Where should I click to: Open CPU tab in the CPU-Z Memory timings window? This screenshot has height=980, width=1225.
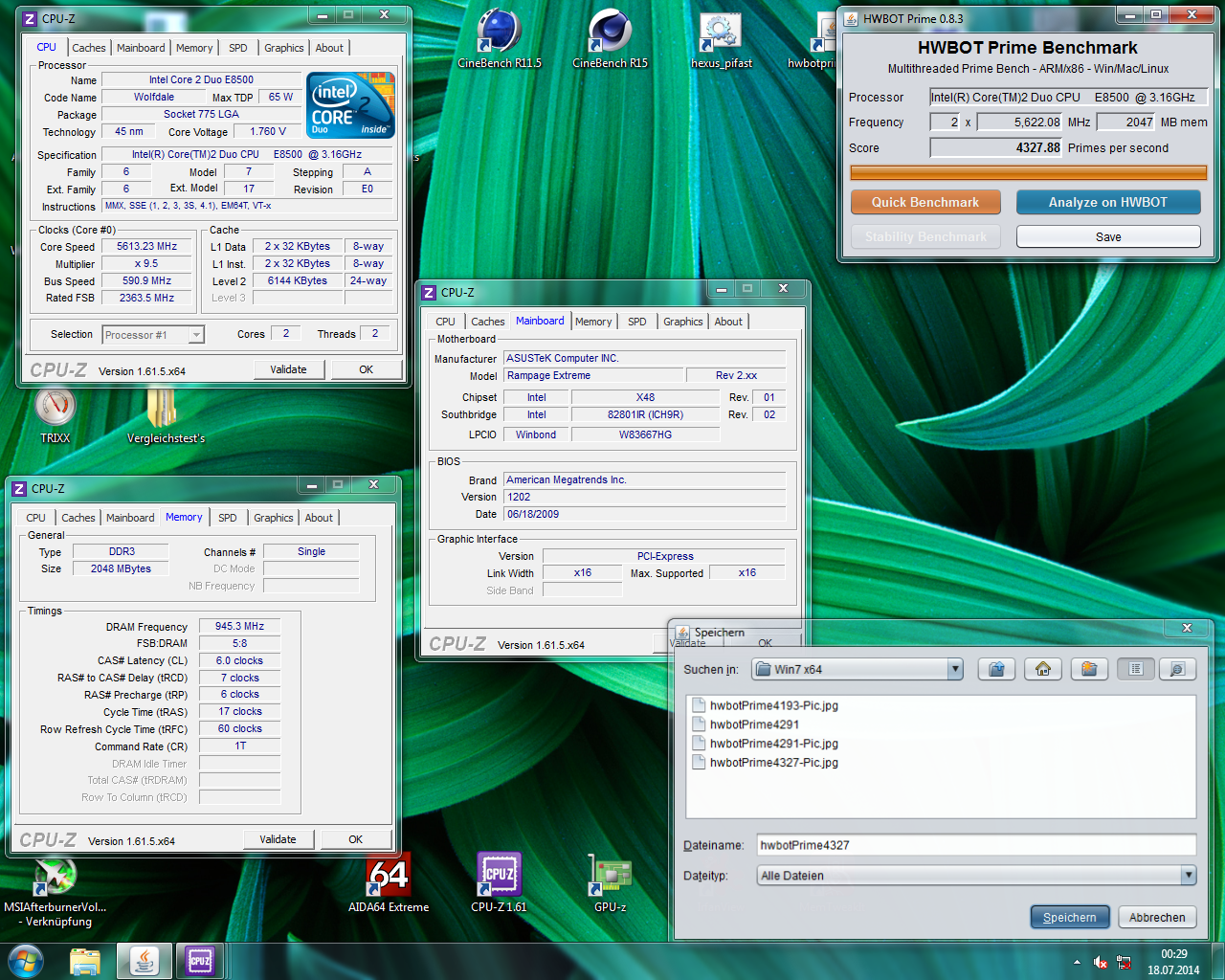coord(36,518)
